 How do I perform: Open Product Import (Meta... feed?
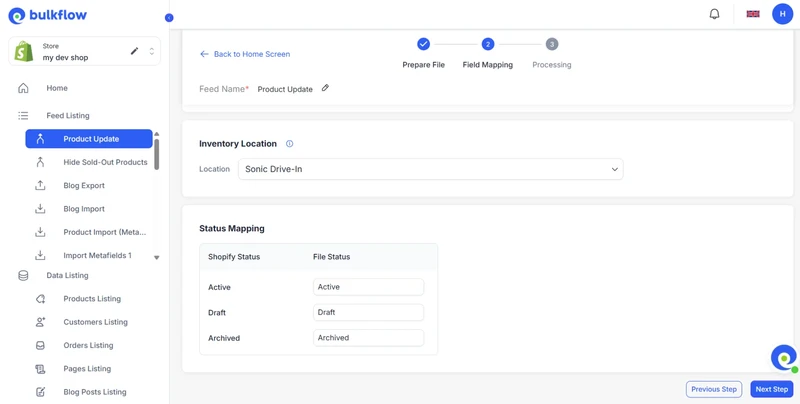click(x=105, y=232)
